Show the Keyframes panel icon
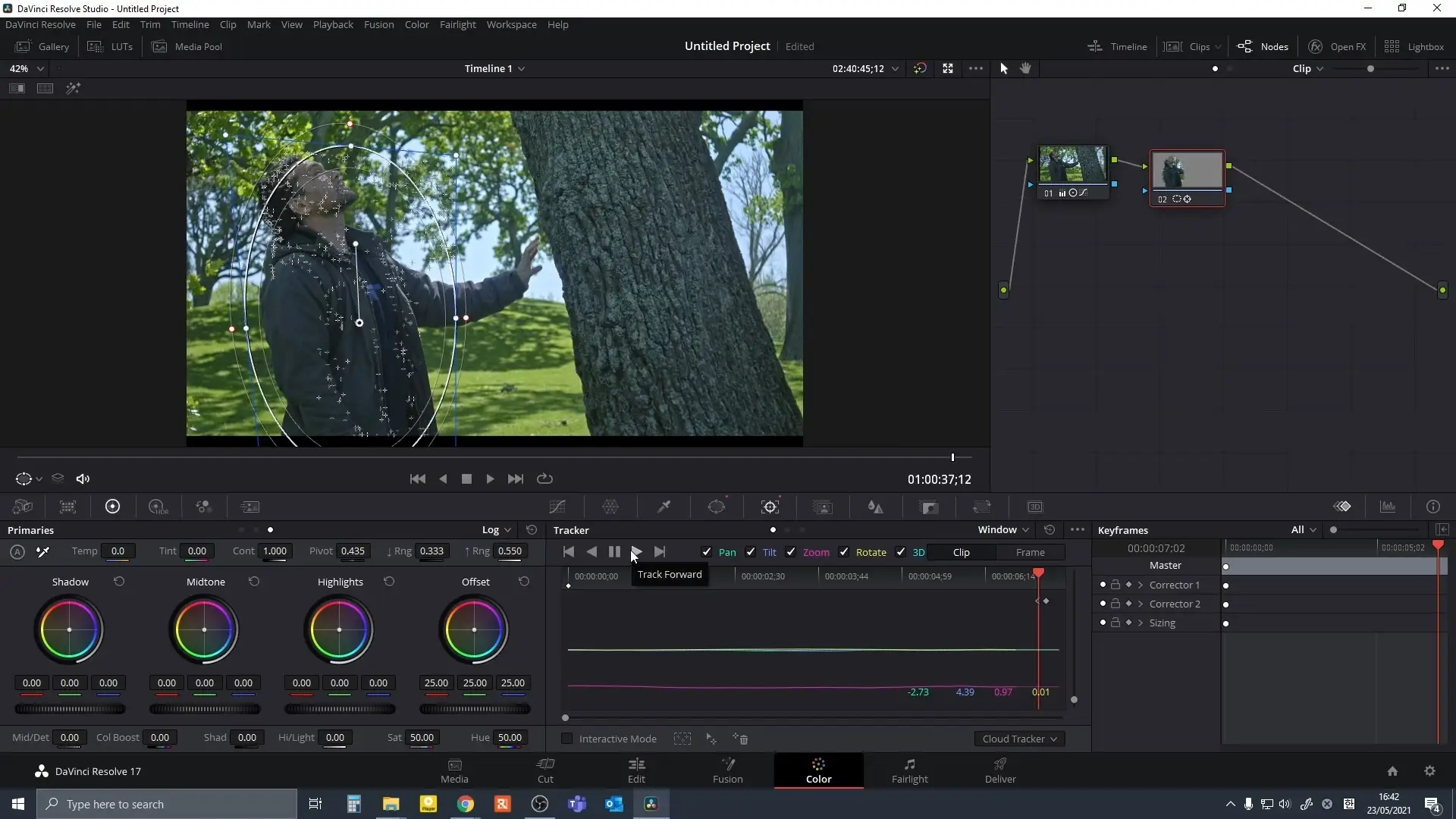The image size is (1456, 819). pyautogui.click(x=1342, y=507)
